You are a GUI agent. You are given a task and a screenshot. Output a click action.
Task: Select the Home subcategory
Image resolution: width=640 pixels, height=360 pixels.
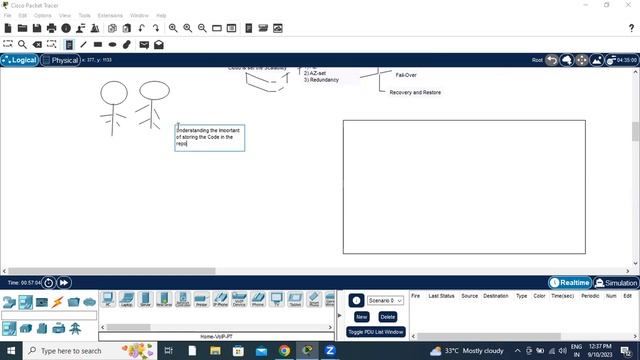pyautogui.click(x=26, y=328)
